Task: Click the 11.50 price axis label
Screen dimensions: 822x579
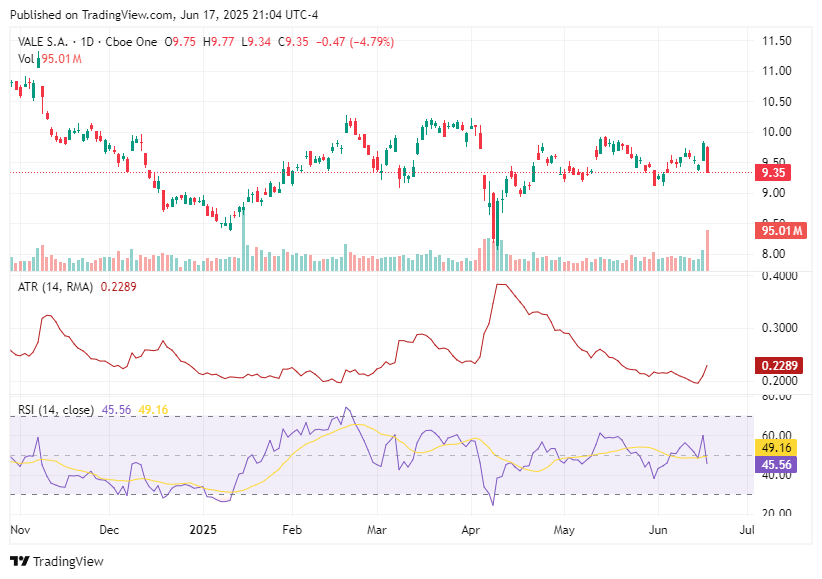Action: pos(776,41)
